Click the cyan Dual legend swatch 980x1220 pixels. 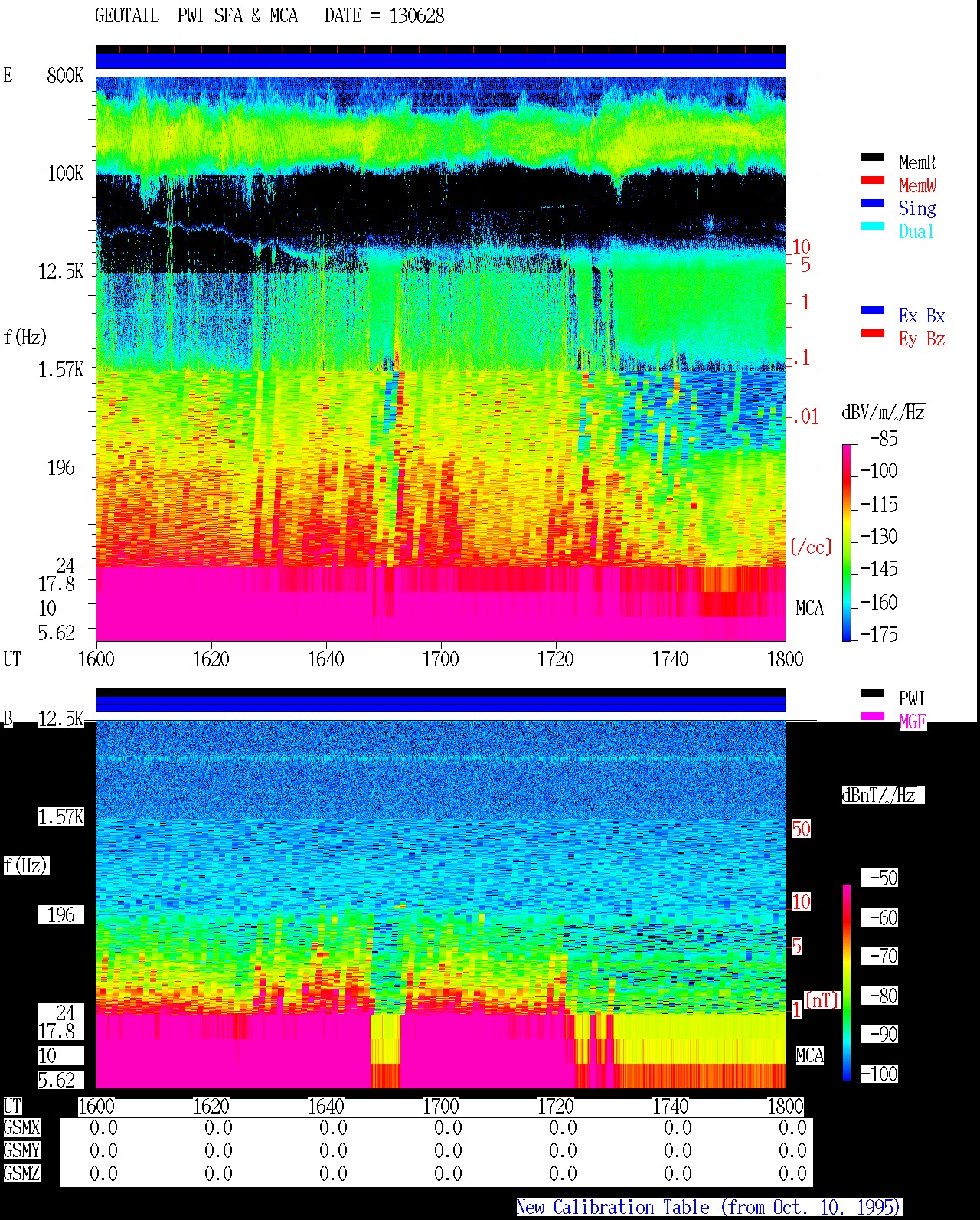tap(873, 227)
